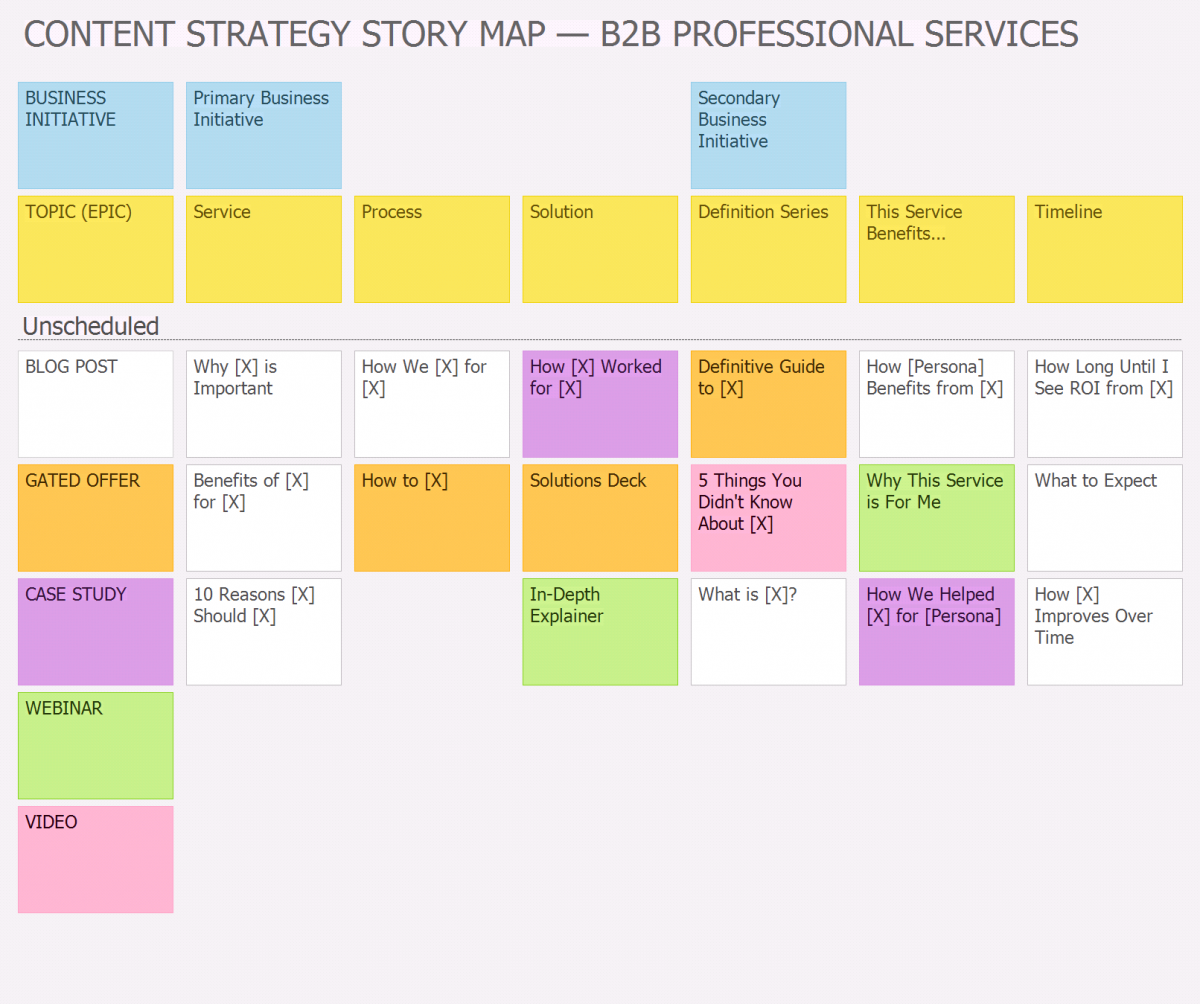The width and height of the screenshot is (1200, 1004).
Task: Click the Solutions Deck card
Action: click(600, 518)
